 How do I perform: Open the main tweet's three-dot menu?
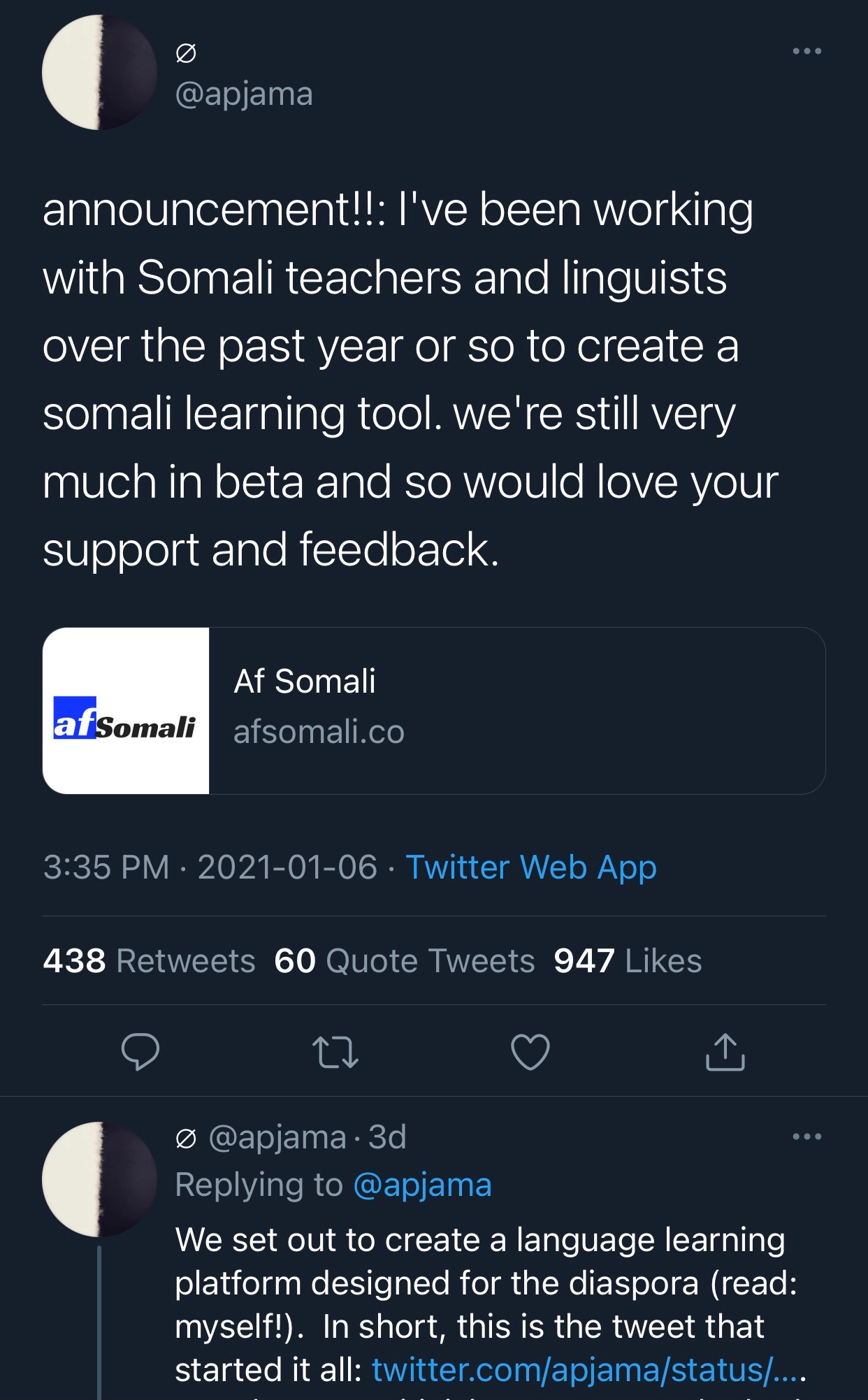(x=806, y=51)
